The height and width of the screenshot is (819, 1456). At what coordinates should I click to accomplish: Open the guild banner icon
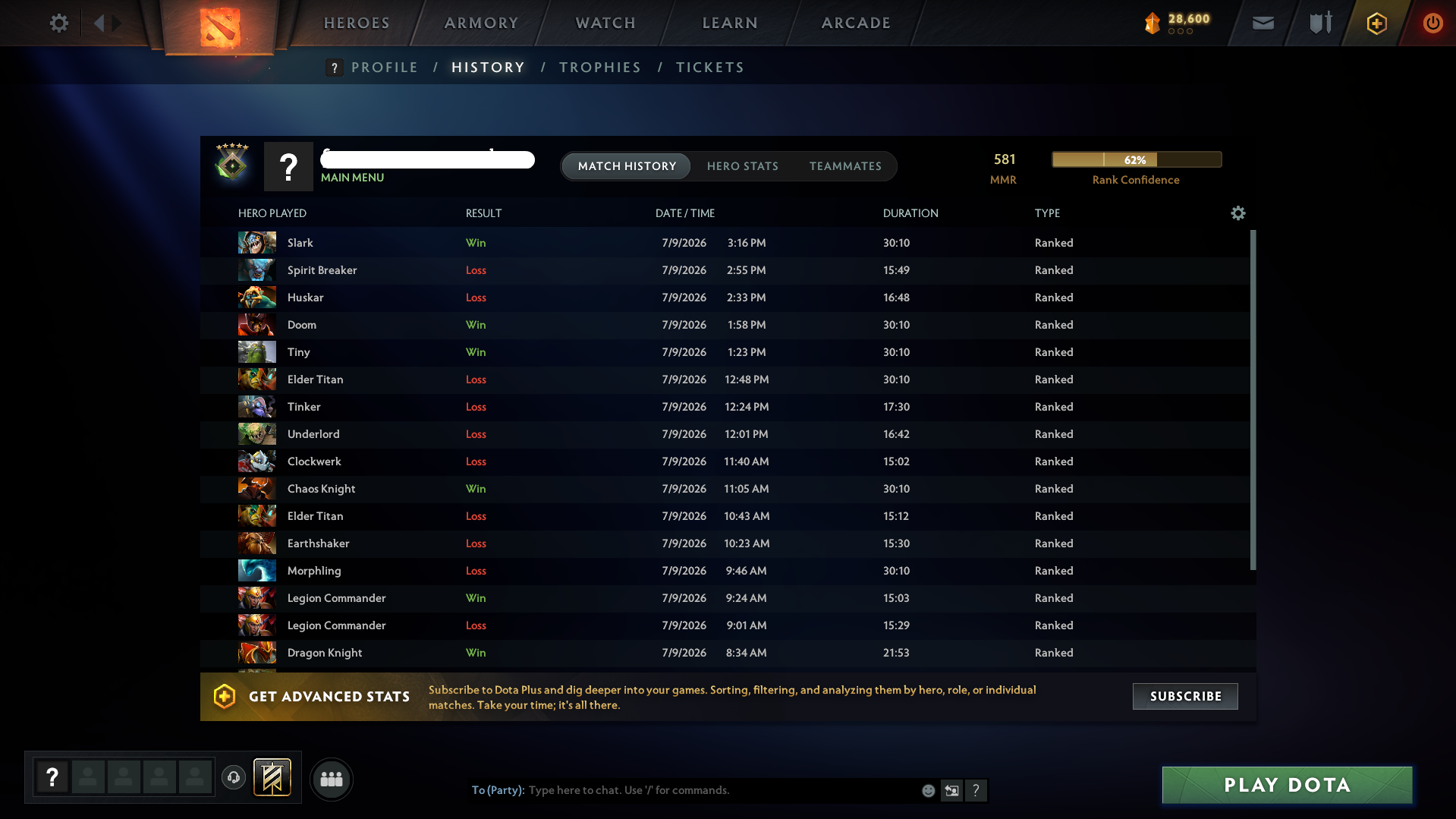(272, 777)
